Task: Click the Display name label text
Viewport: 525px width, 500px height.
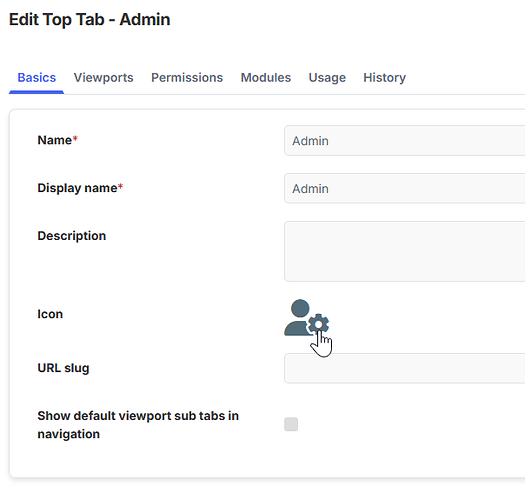Action: [x=77, y=188]
